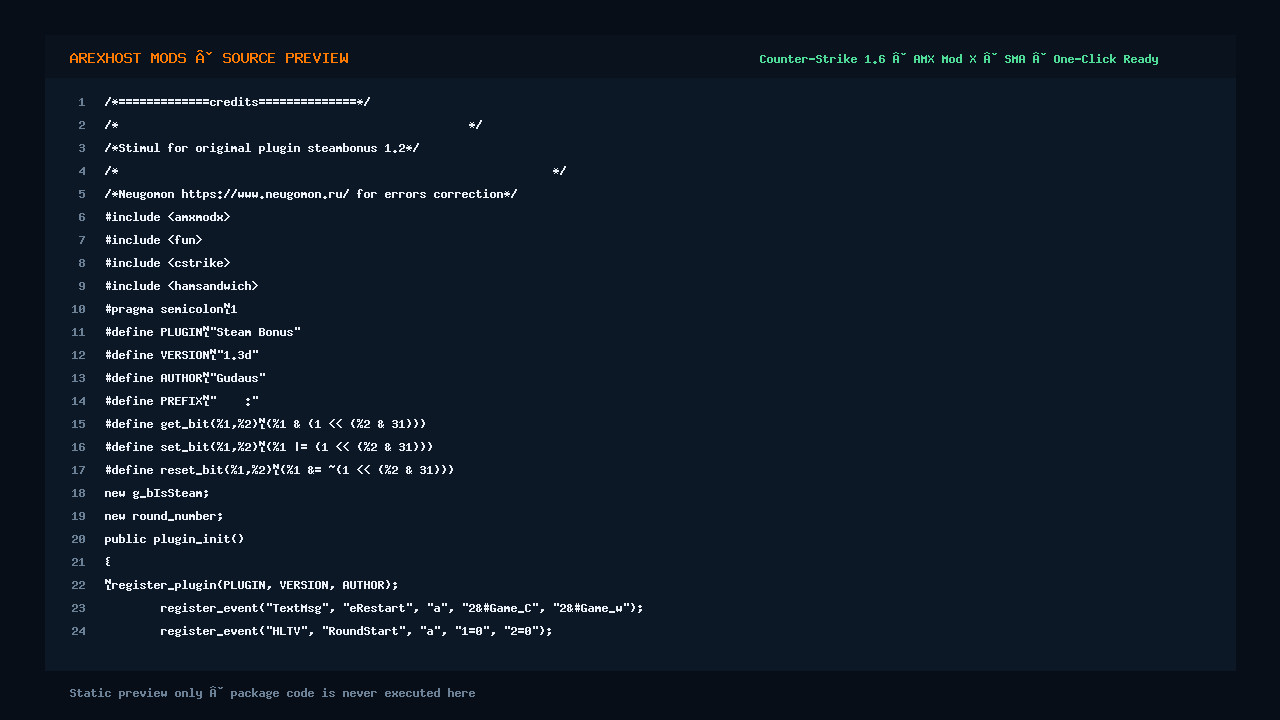Click the register_event "HLTV" RoundStart line

(x=356, y=631)
